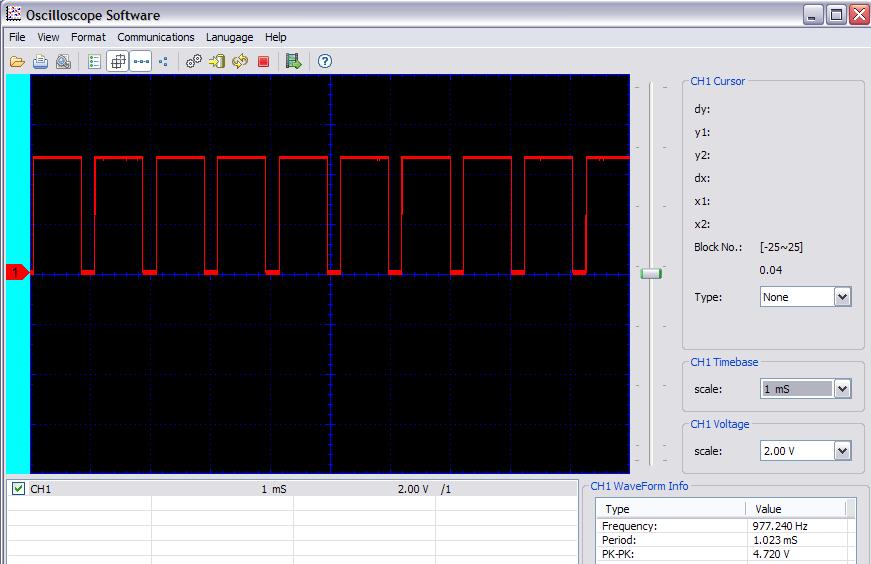This screenshot has height=564, width=871.
Task: Open the CH1 Voltage scale dropdown
Action: pyautogui.click(x=842, y=451)
